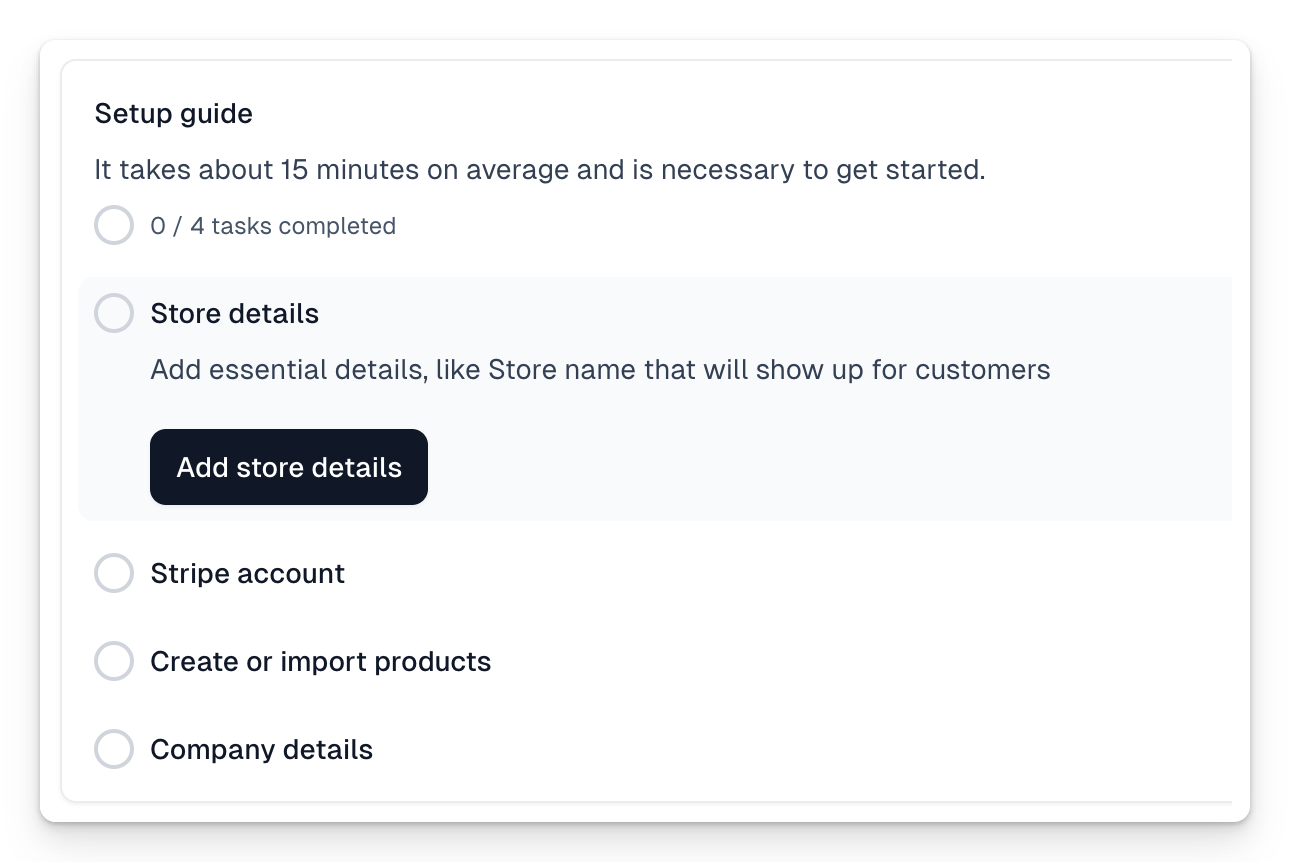1290x862 pixels.
Task: Select the Store details step title
Action: tap(234, 313)
